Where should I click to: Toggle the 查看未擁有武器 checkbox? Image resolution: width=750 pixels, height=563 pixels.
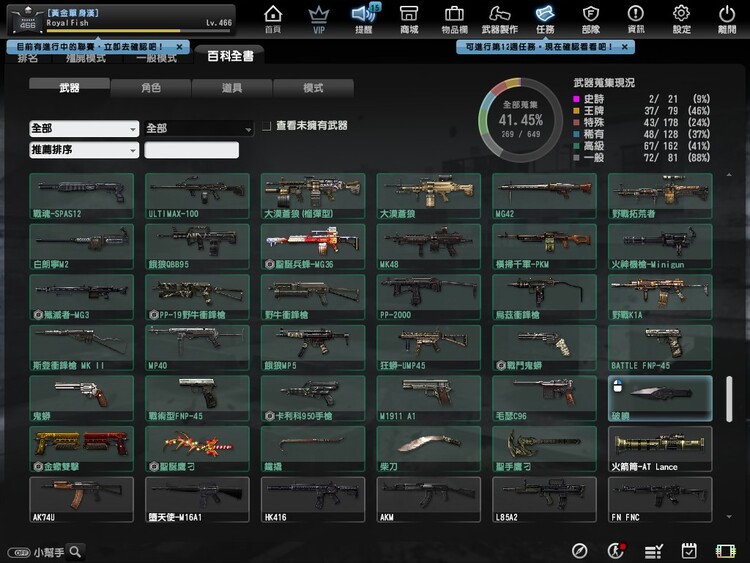[x=266, y=126]
